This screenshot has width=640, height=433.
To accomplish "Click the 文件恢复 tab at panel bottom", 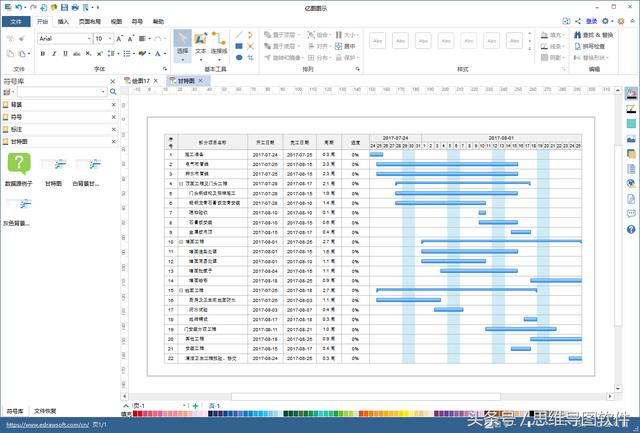I will [x=45, y=411].
